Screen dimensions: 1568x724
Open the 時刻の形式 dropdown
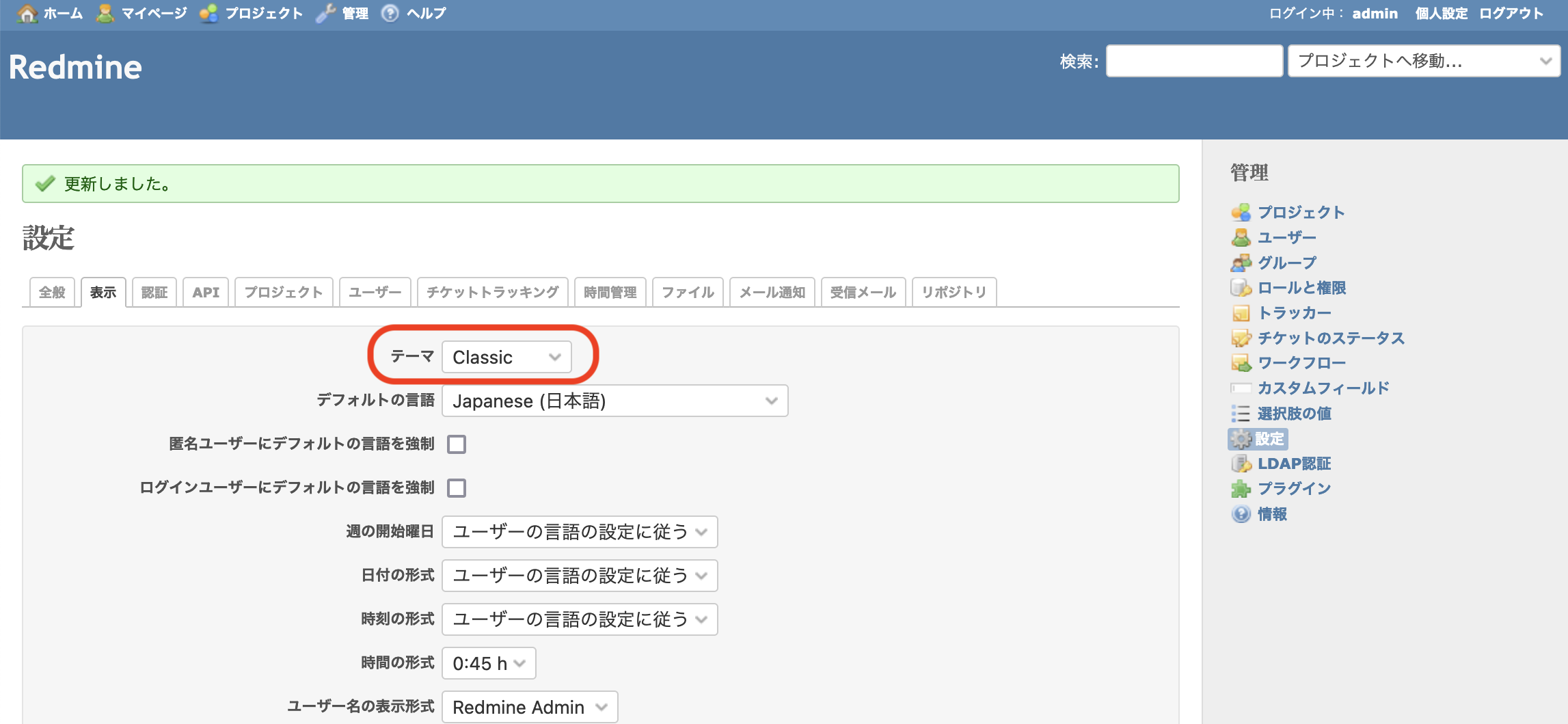click(580, 619)
